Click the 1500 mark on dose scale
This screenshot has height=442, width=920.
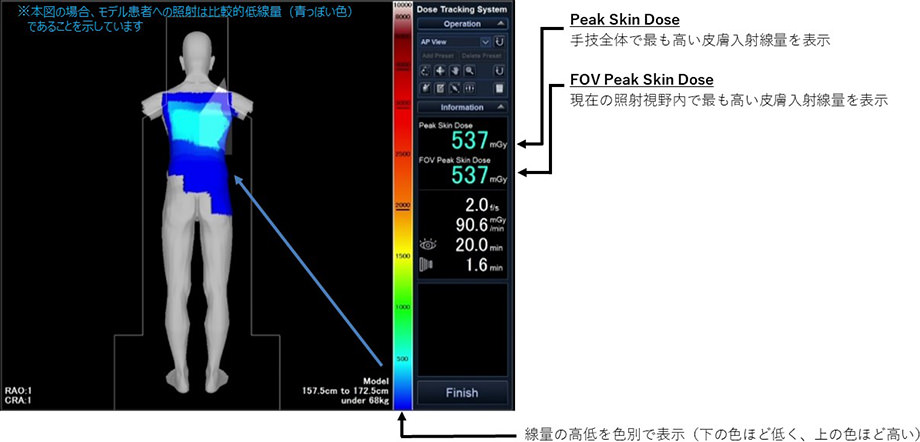[x=402, y=256]
